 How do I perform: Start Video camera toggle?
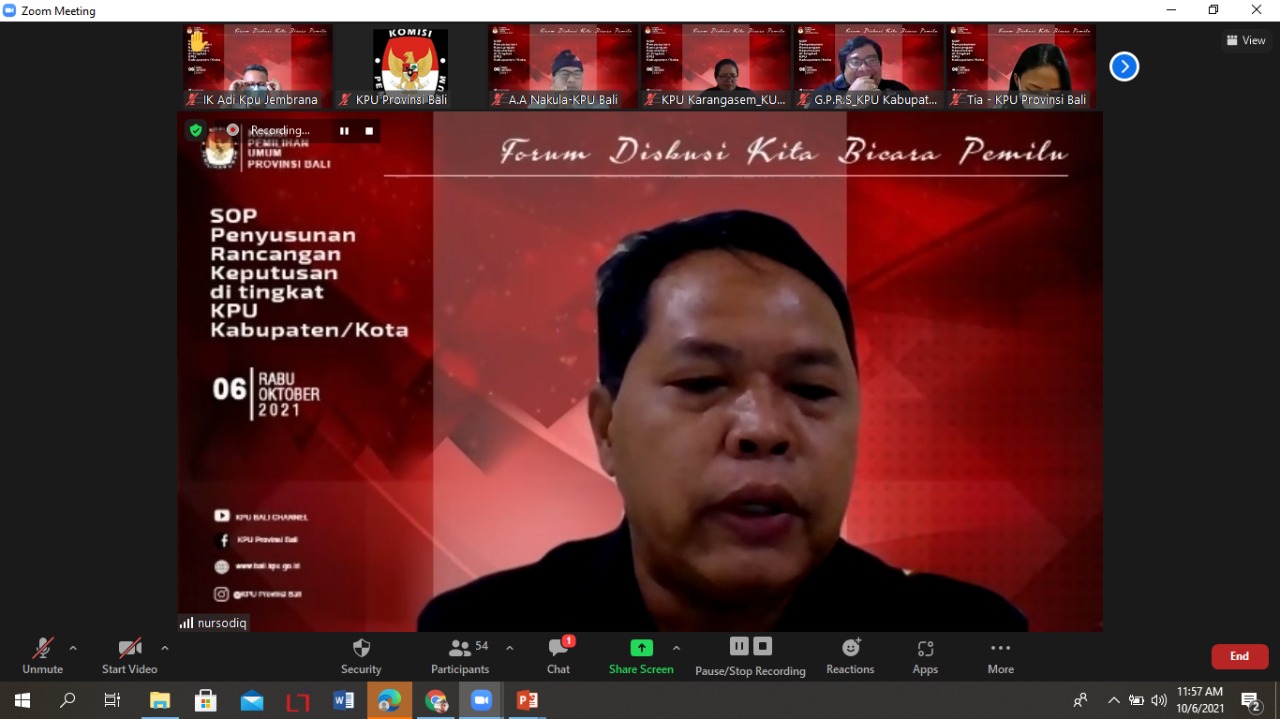(x=129, y=655)
